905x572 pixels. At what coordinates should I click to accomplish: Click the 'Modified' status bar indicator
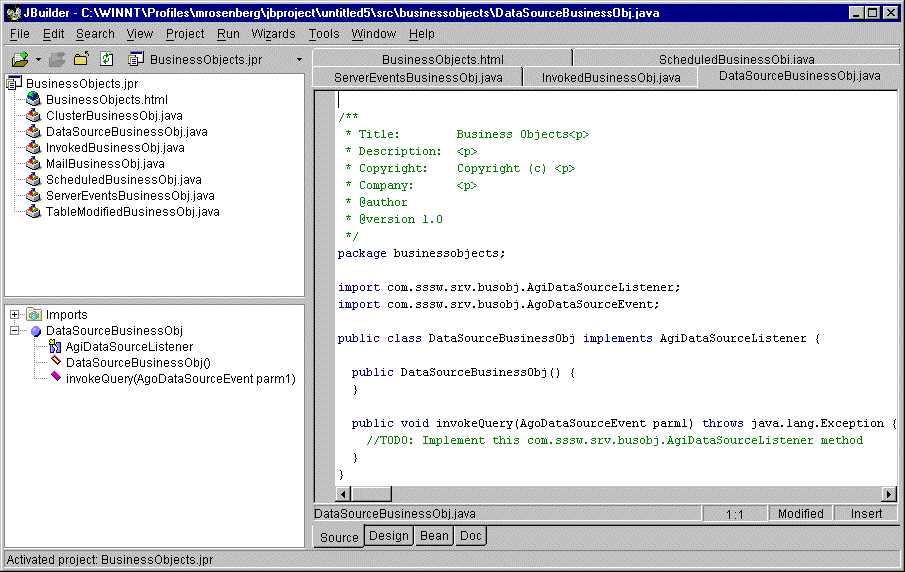tap(800, 514)
